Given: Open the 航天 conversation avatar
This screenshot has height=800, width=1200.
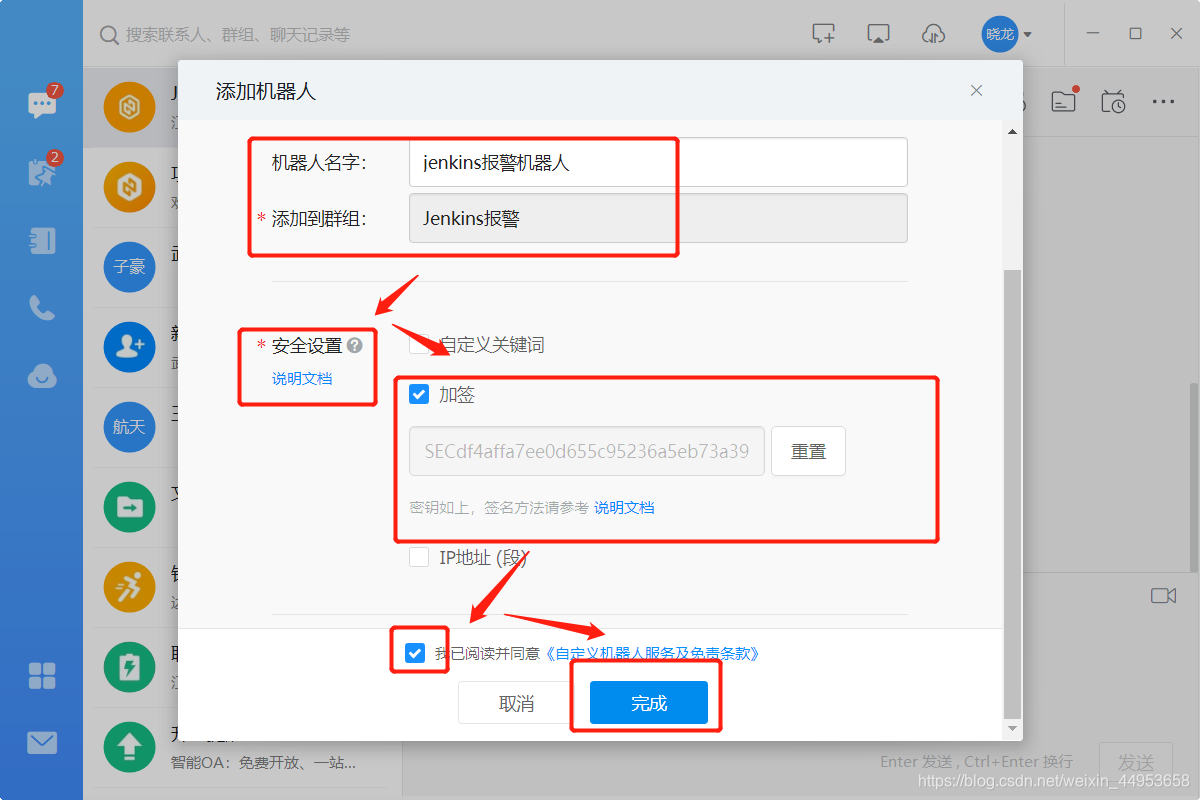Looking at the screenshot, I should pos(129,427).
